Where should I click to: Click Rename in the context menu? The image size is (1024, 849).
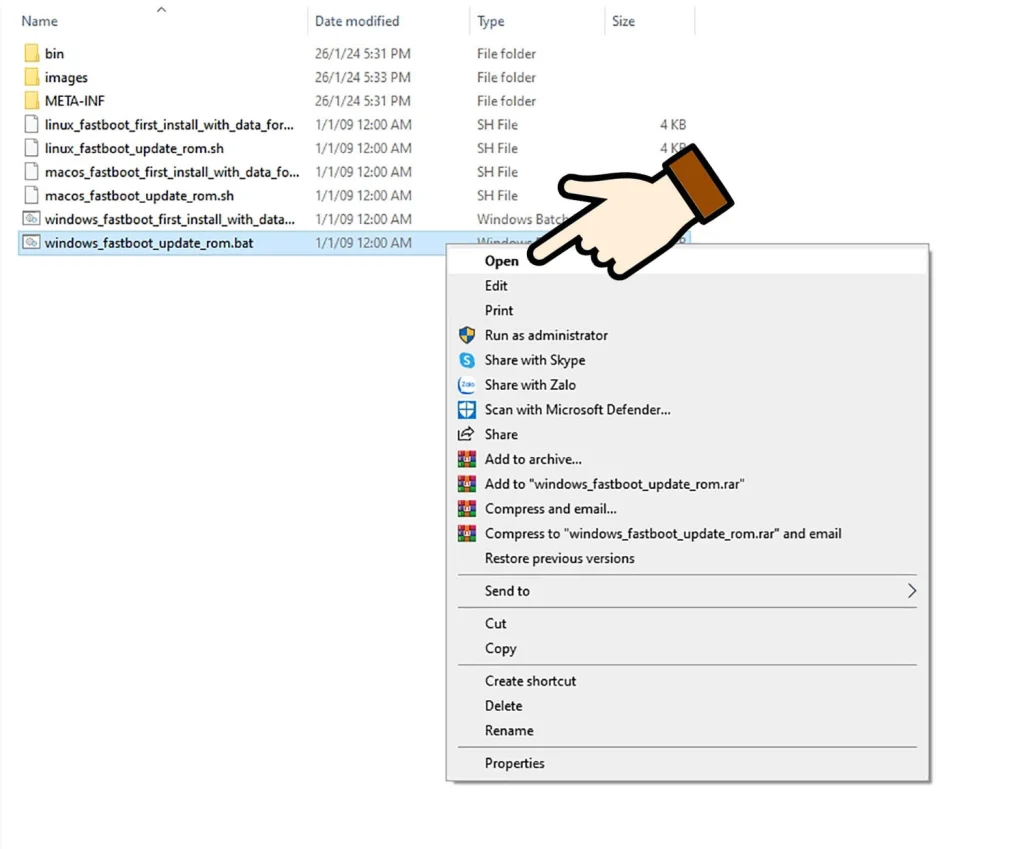coord(509,731)
